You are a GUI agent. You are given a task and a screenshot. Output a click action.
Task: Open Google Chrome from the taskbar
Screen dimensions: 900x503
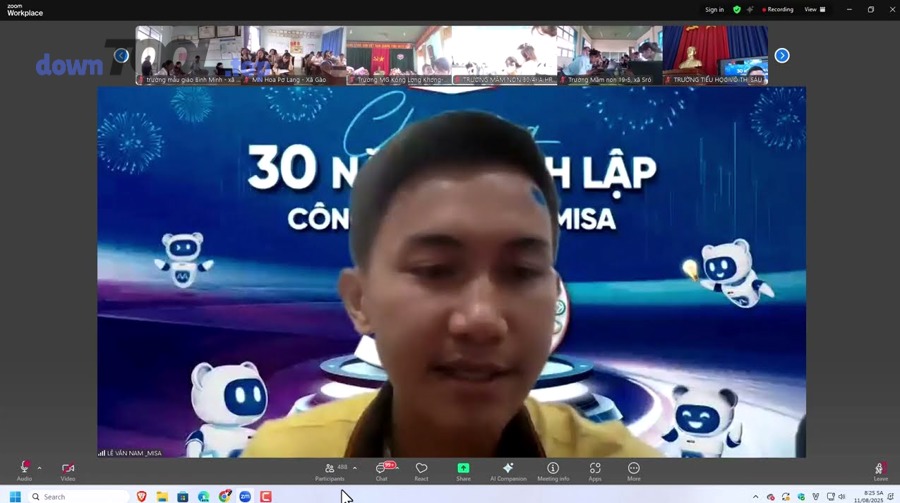224,497
